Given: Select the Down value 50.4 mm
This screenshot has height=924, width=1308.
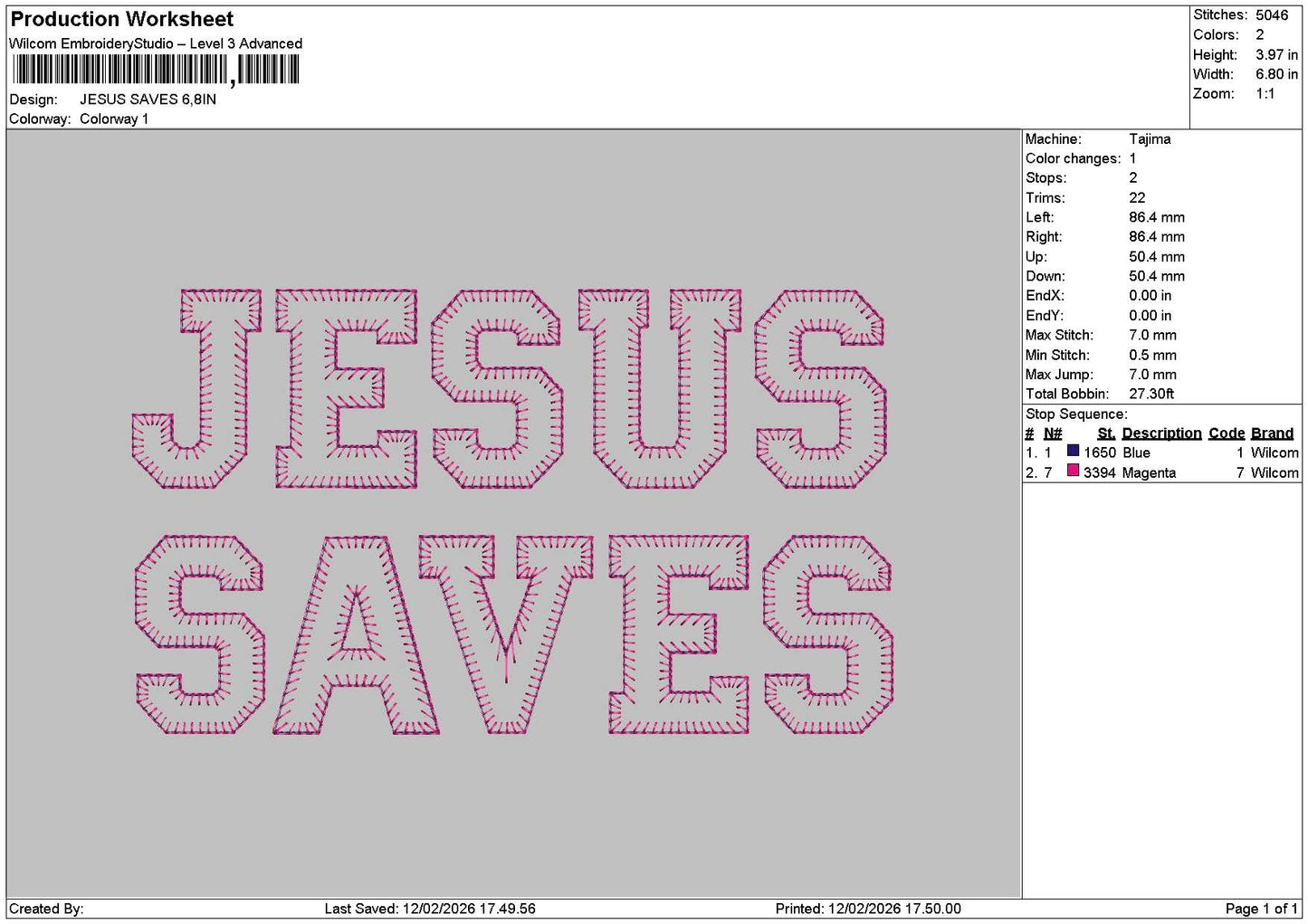Looking at the screenshot, I should point(1157,276).
